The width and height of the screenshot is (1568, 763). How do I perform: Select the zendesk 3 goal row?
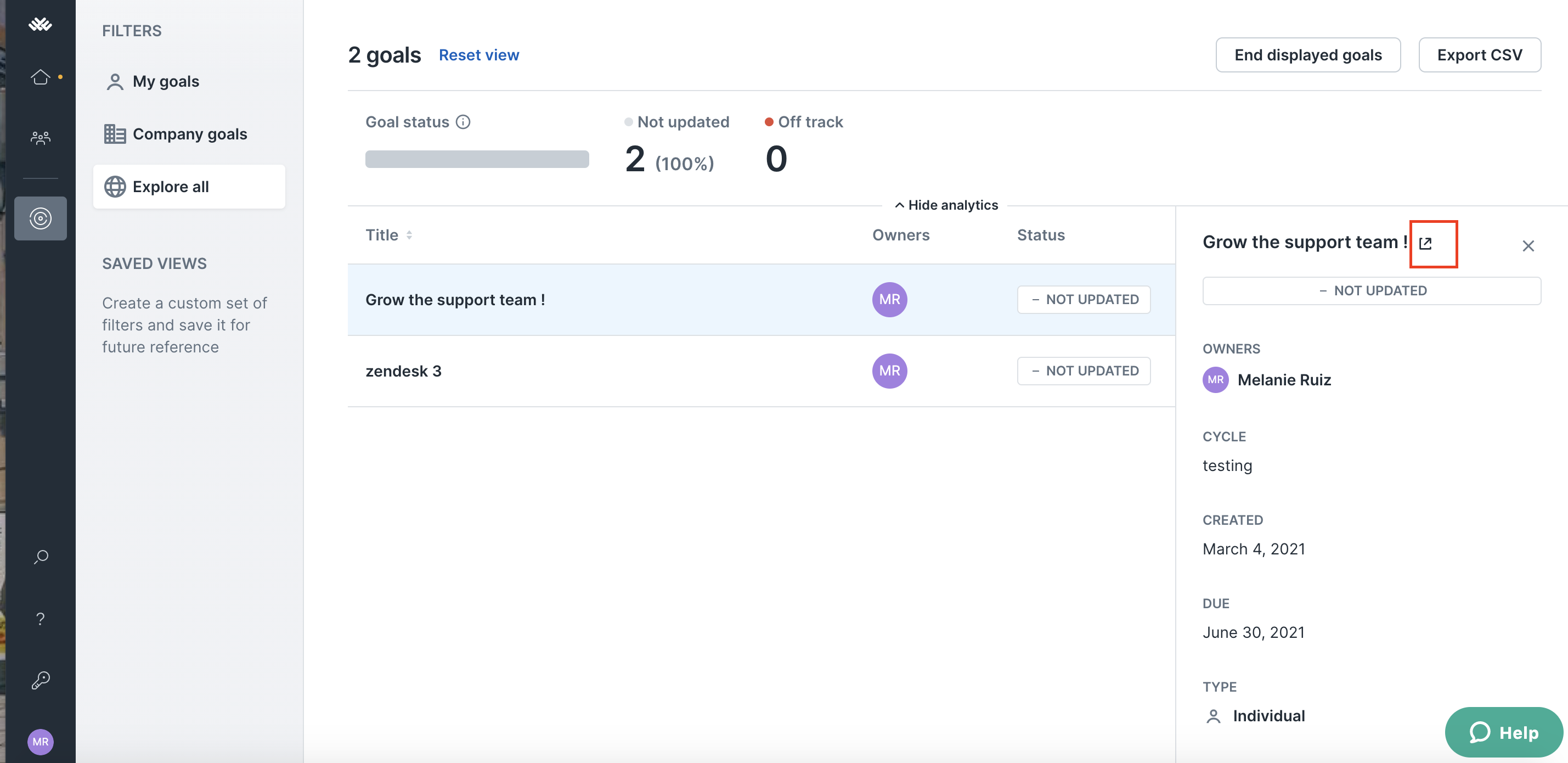point(761,371)
